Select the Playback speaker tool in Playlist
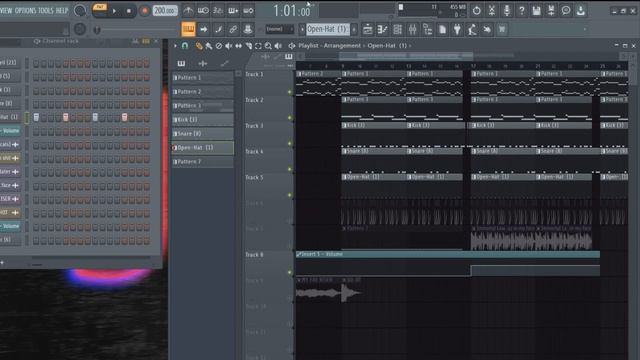This screenshot has height=360, width=640. [x=278, y=46]
